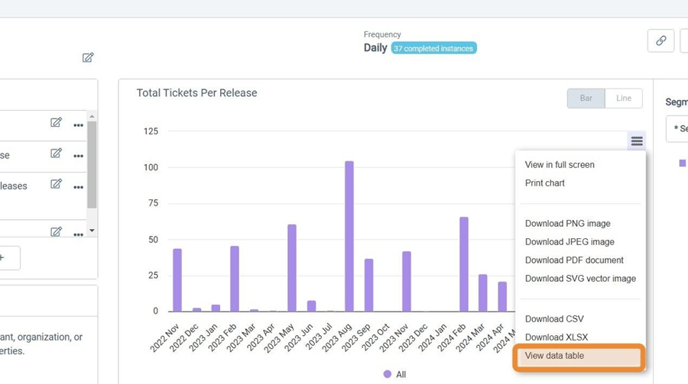The height and width of the screenshot is (384, 688).
Task: Open the three-dot menu in the 'leases' row
Action: (78, 187)
